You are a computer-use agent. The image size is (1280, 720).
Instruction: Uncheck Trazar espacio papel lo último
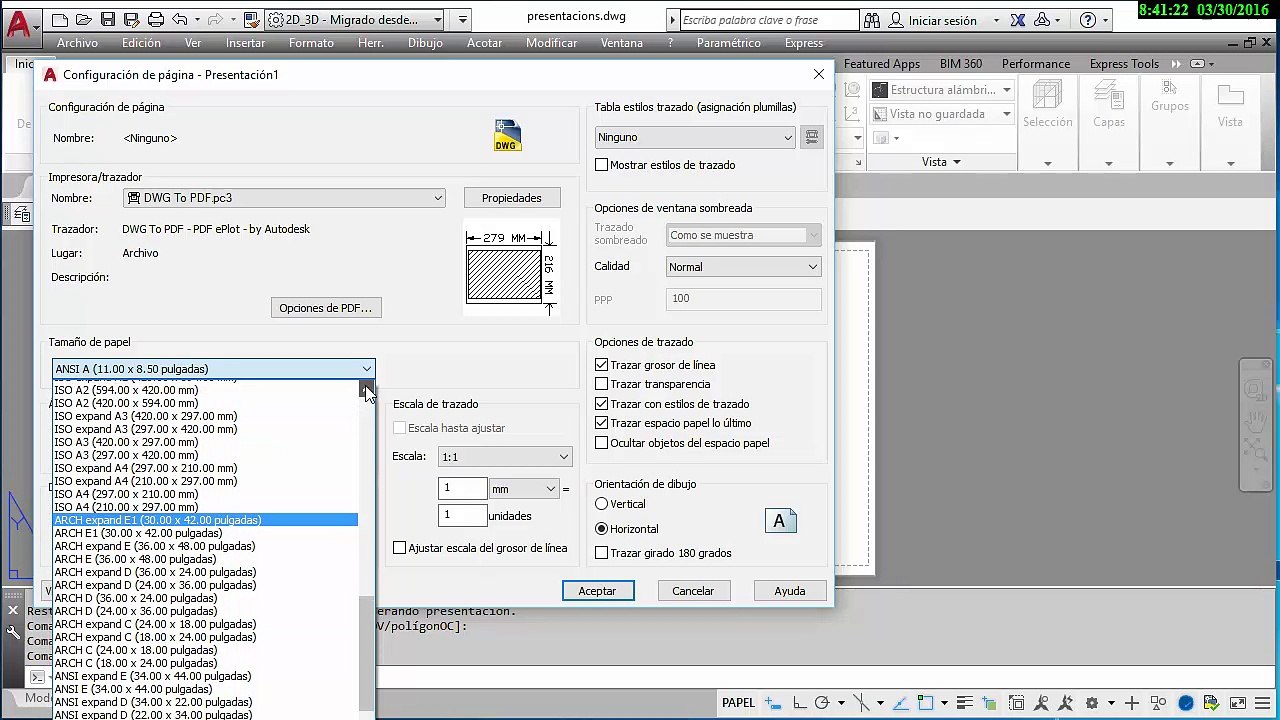602,423
